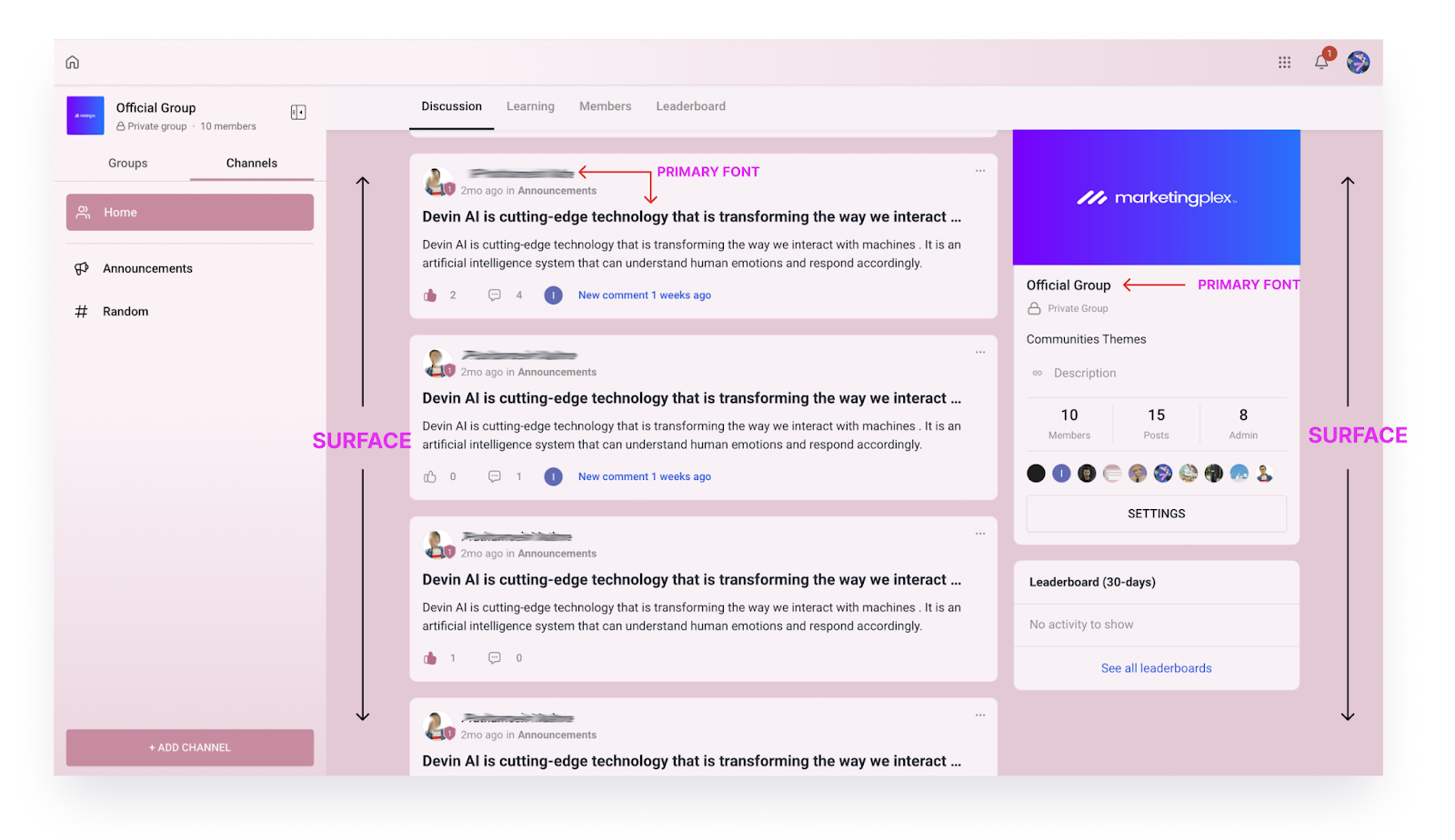The height and width of the screenshot is (840, 1455).
Task: Open comments on the post with 4 comments
Action: click(x=495, y=295)
